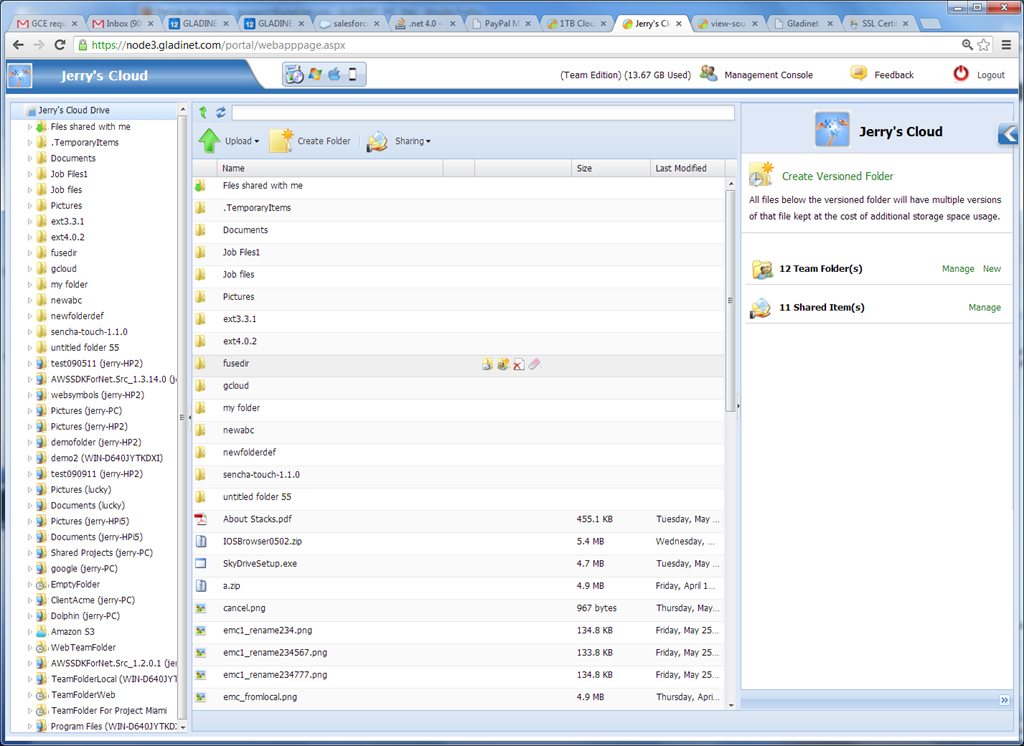1024x746 pixels.
Task: Expand the Amazon S3 tree node
Action: click(30, 632)
